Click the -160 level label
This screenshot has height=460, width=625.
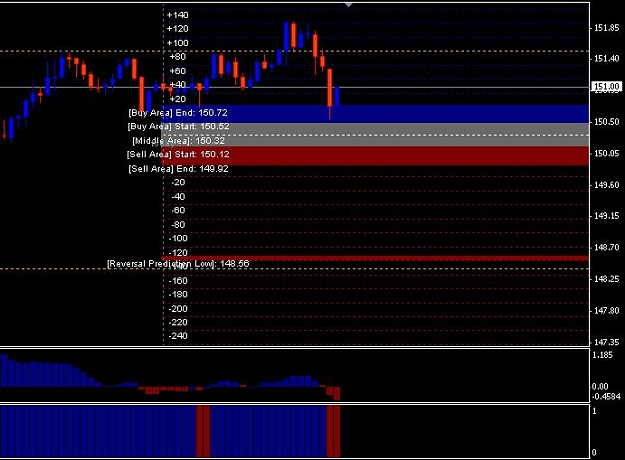(178, 281)
